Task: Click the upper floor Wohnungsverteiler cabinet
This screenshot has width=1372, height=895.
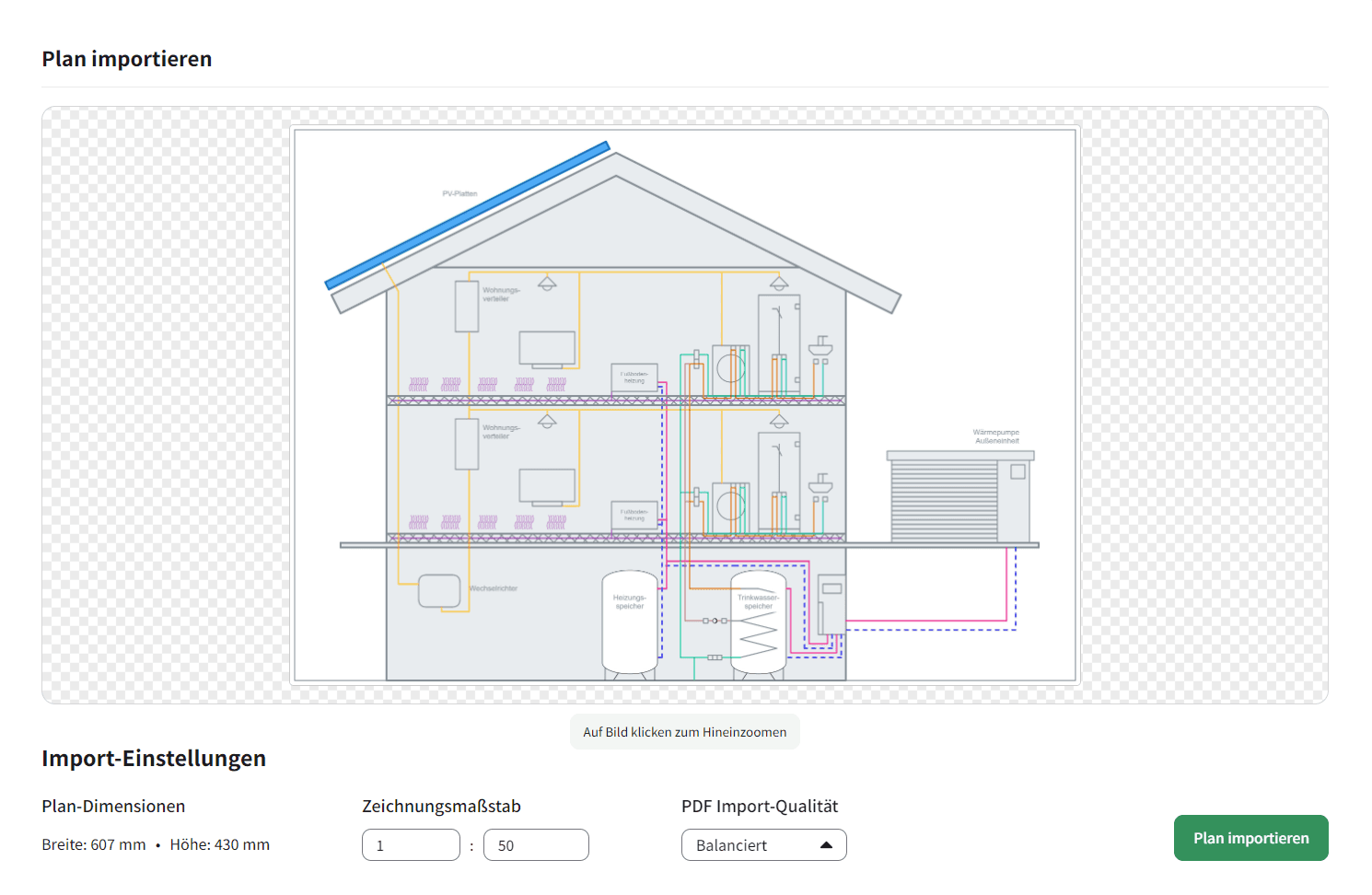Action: click(467, 307)
